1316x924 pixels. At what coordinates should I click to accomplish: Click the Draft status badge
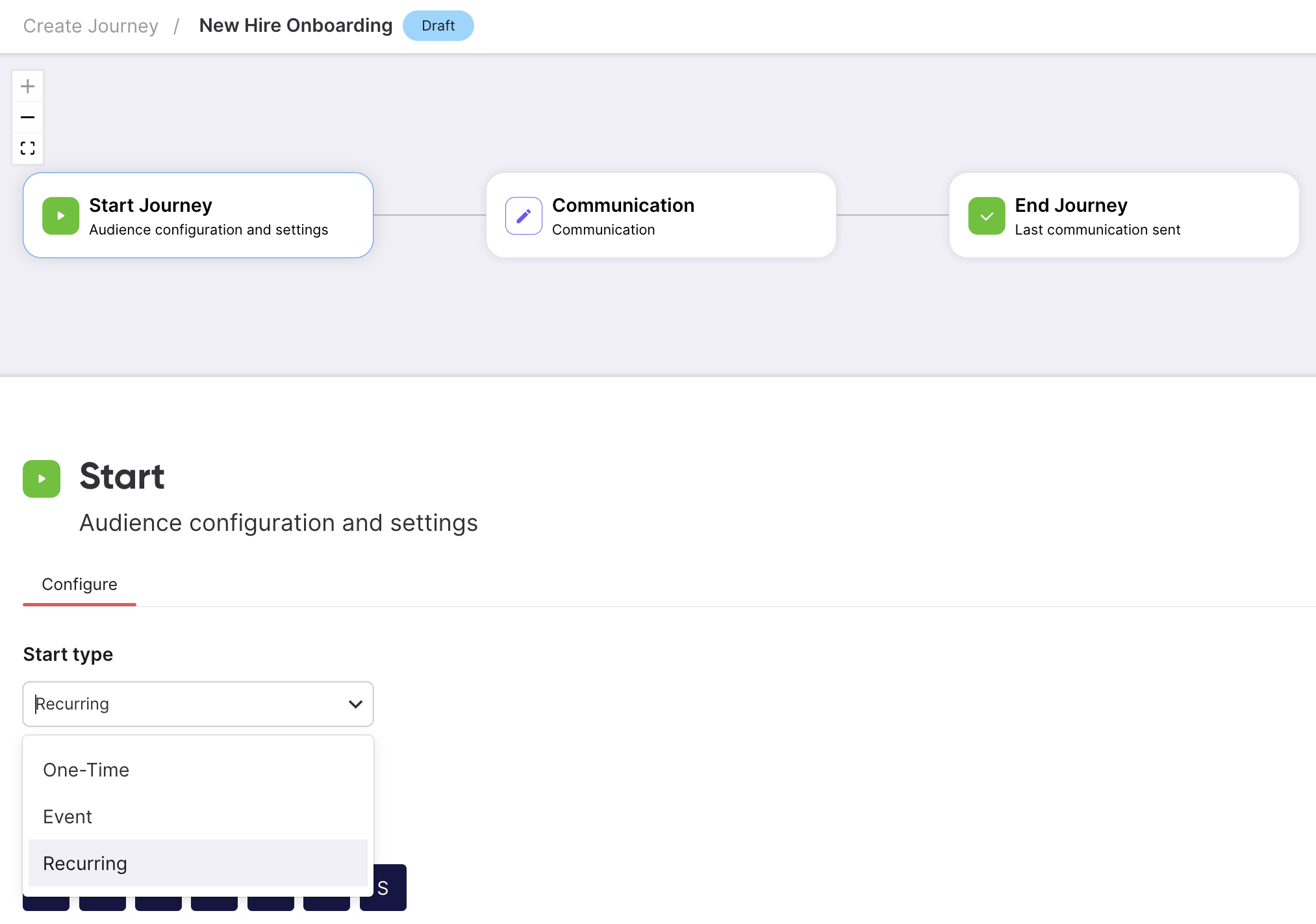coord(438,26)
